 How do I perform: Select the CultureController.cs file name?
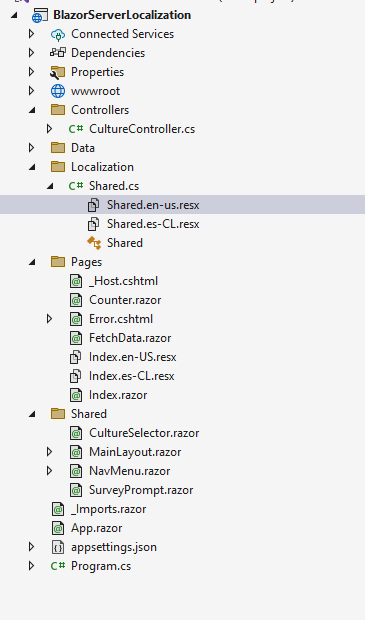coord(142,129)
